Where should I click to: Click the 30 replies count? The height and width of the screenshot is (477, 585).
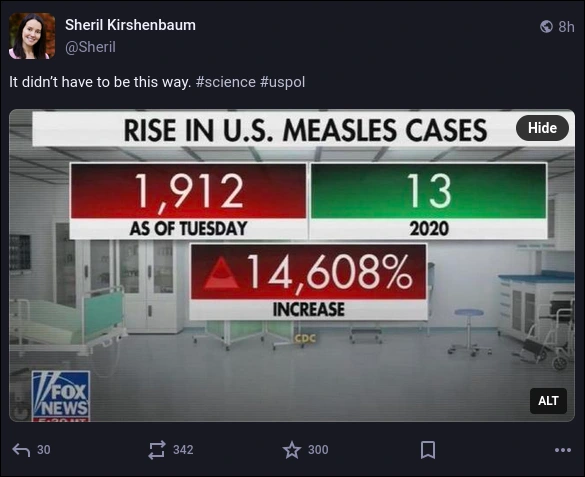[x=44, y=450]
